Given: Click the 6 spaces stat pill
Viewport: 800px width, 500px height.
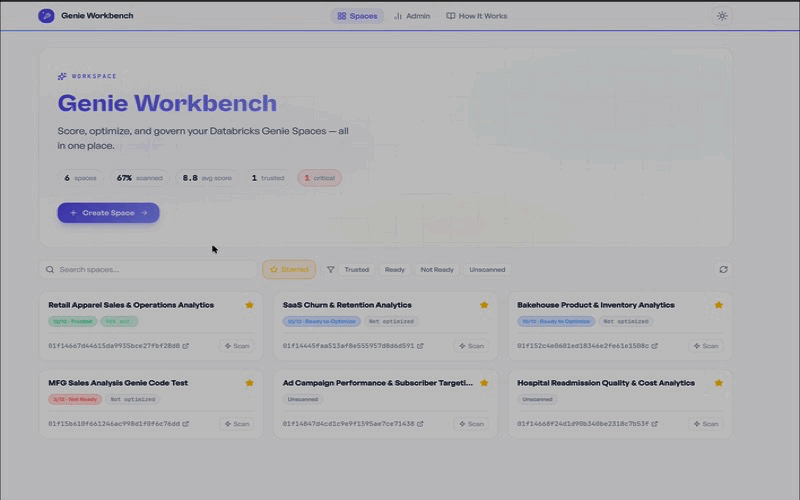Looking at the screenshot, I should 80,178.
